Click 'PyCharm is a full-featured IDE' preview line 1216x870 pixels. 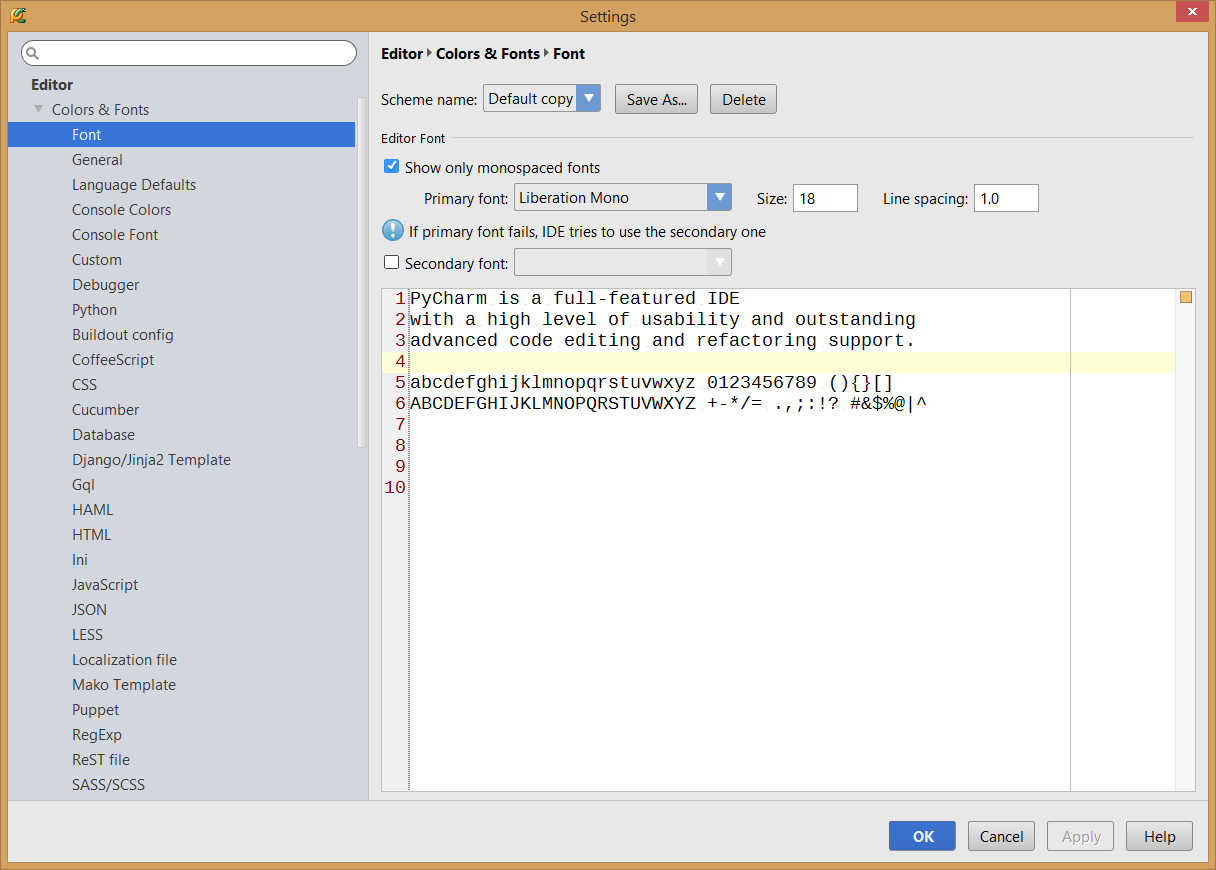tap(575, 298)
